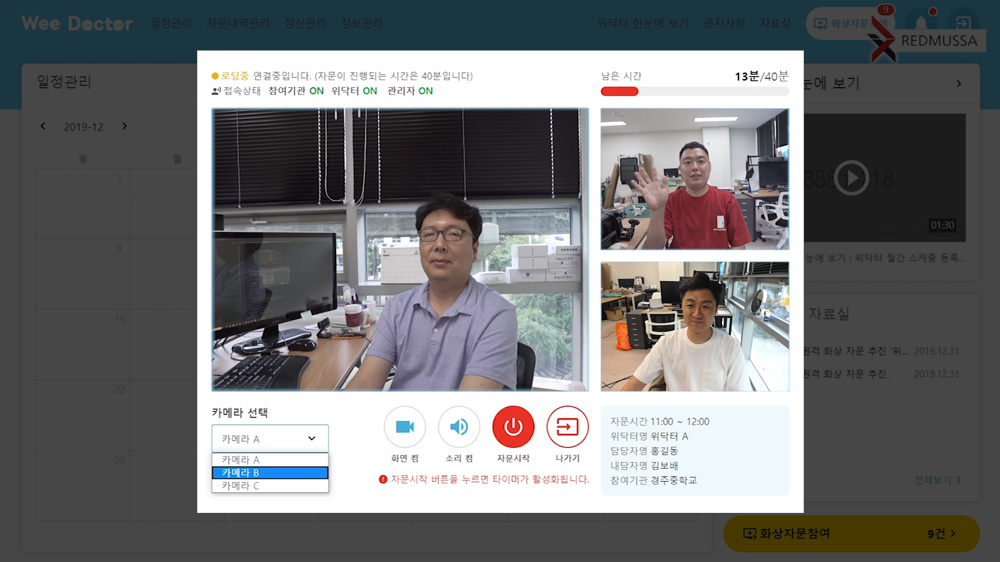This screenshot has width=1000, height=562.
Task: Select the red-shirt participant video thumbnail
Action: click(695, 179)
